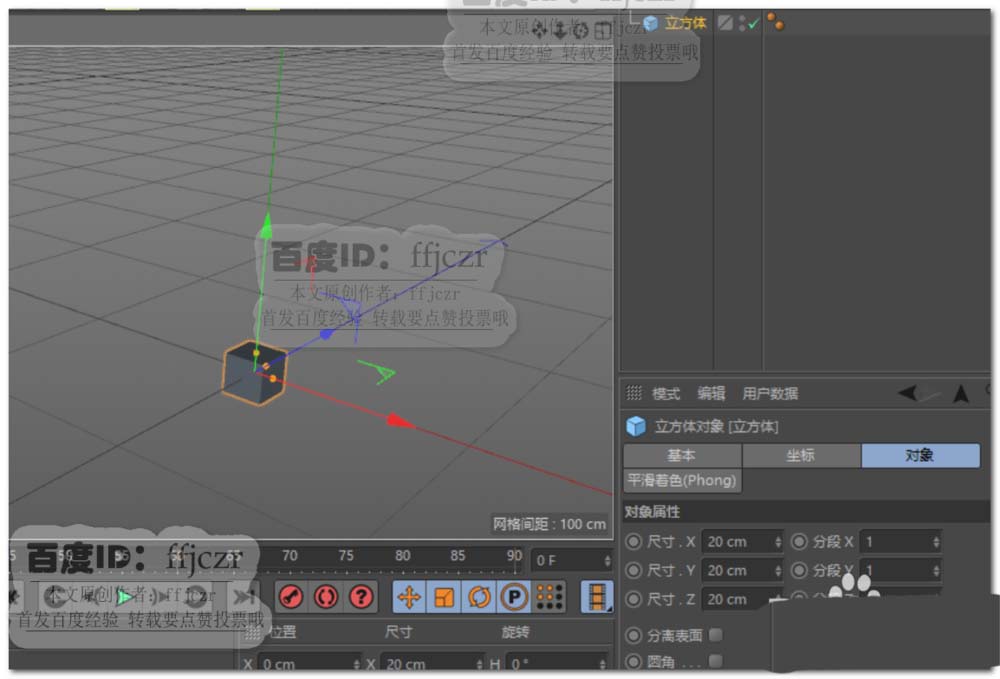1000x679 pixels.
Task: Click the 分段 Y spinner arrows
Action: coord(936,570)
